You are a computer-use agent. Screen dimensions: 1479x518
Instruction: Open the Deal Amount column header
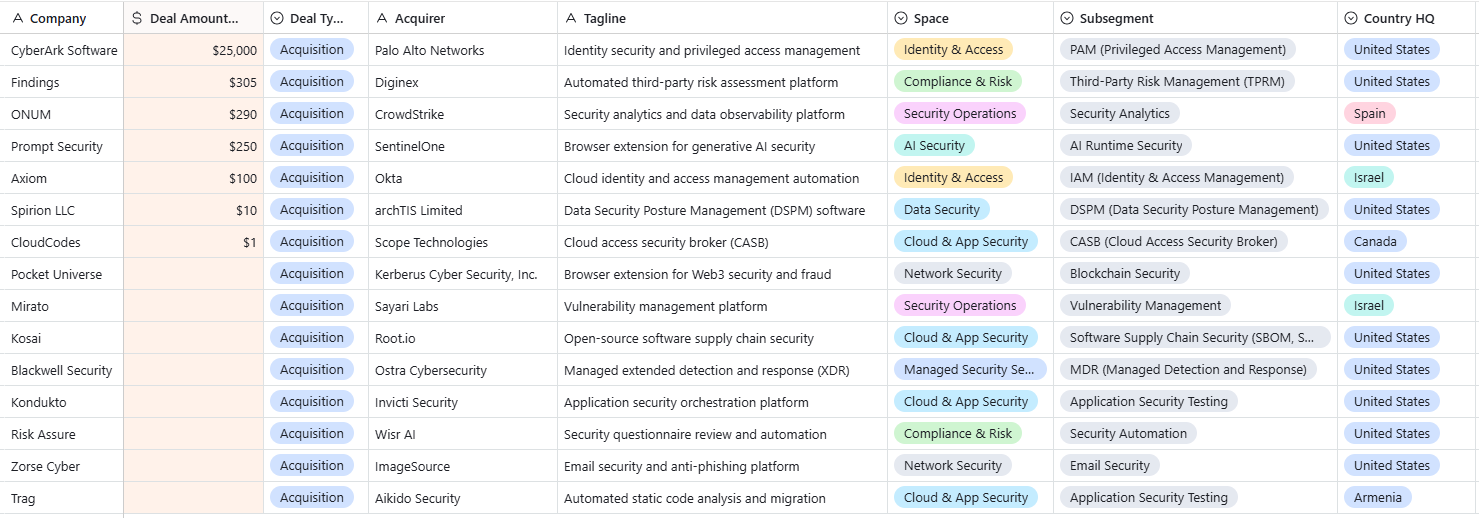194,18
